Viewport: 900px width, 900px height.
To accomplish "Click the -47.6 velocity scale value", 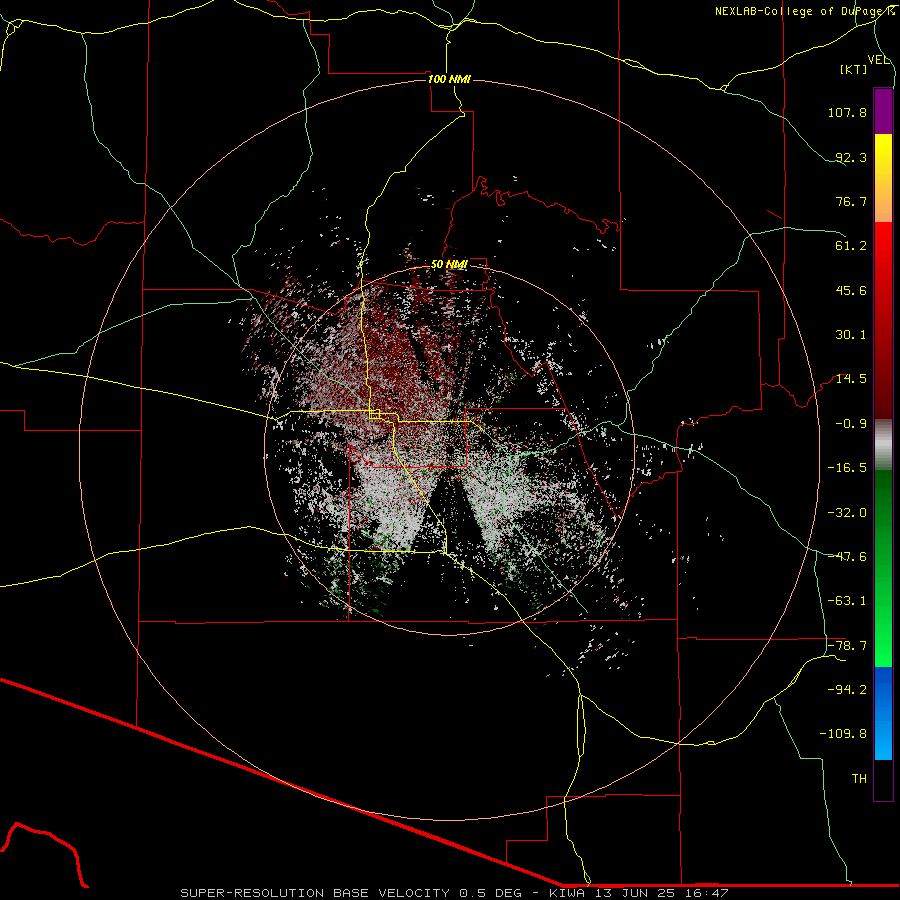I will tap(847, 557).
